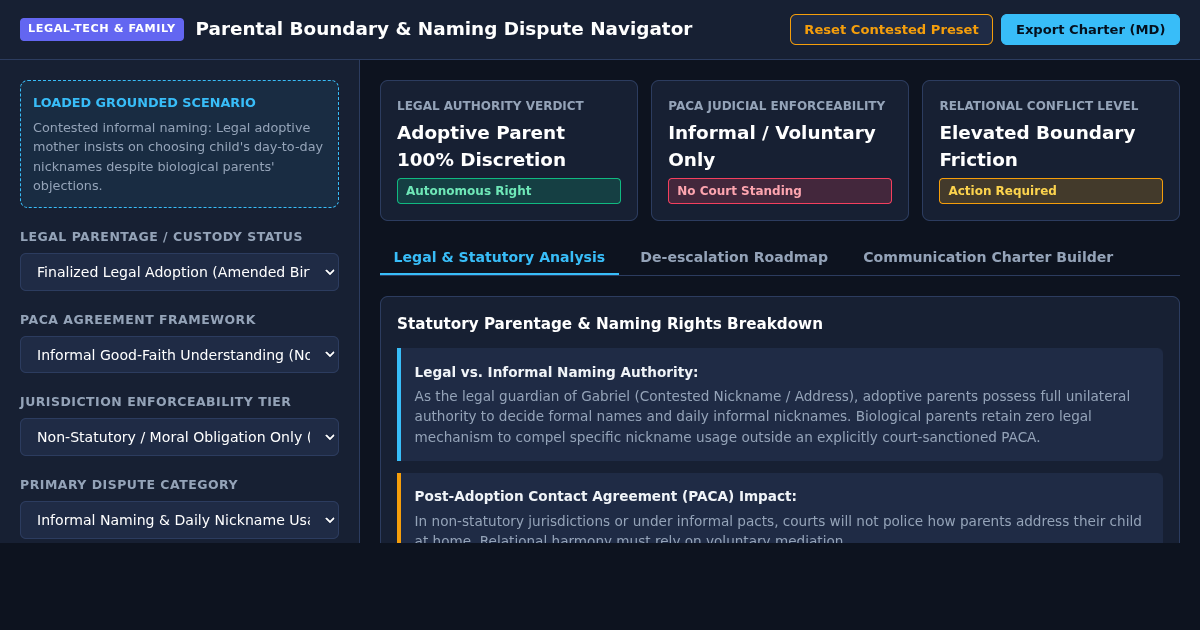Open the De-escalation Roadmap tab
Viewport: 1200px width, 630px height.
(x=734, y=257)
